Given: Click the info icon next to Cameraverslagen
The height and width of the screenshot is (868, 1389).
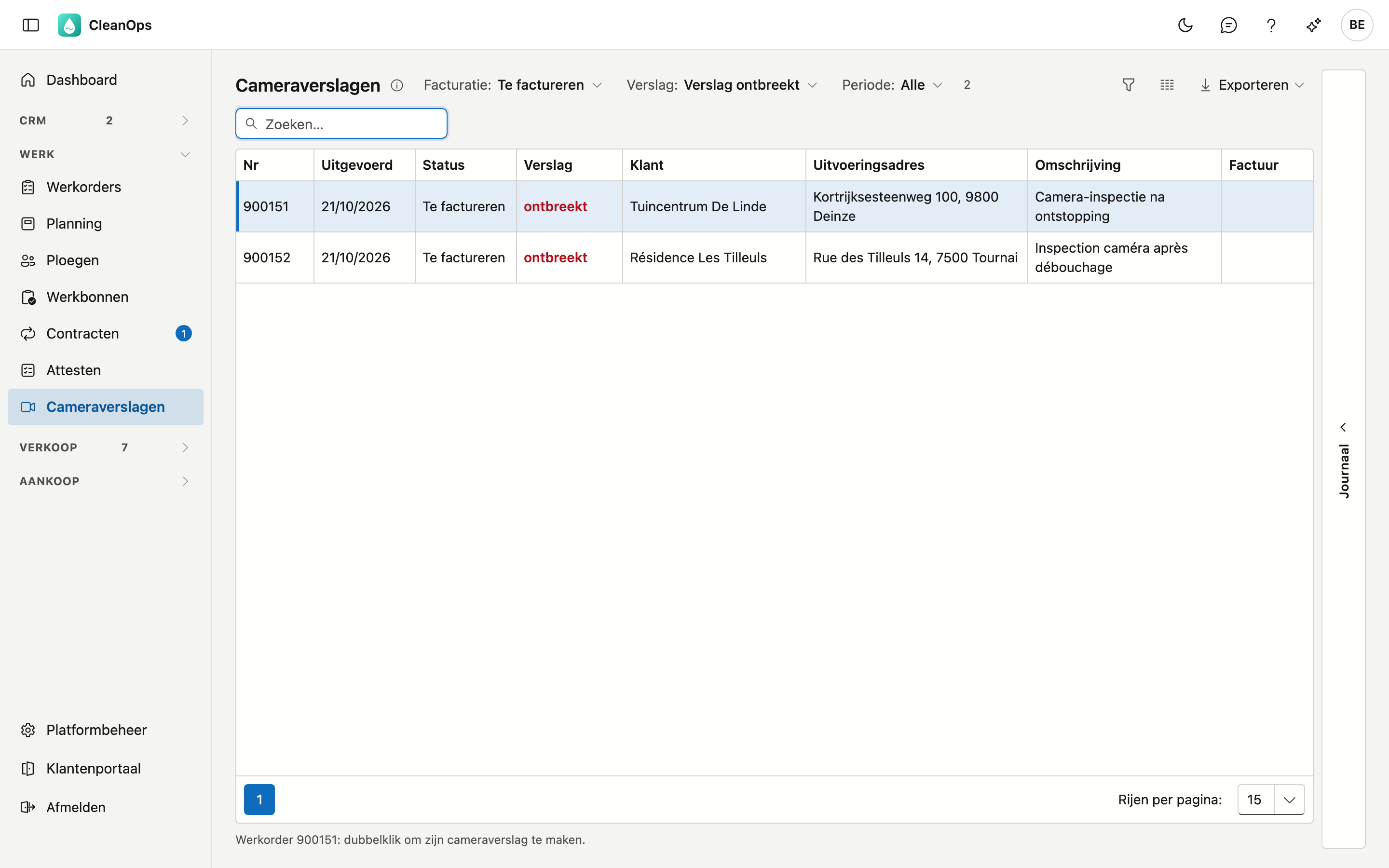Looking at the screenshot, I should (x=396, y=85).
